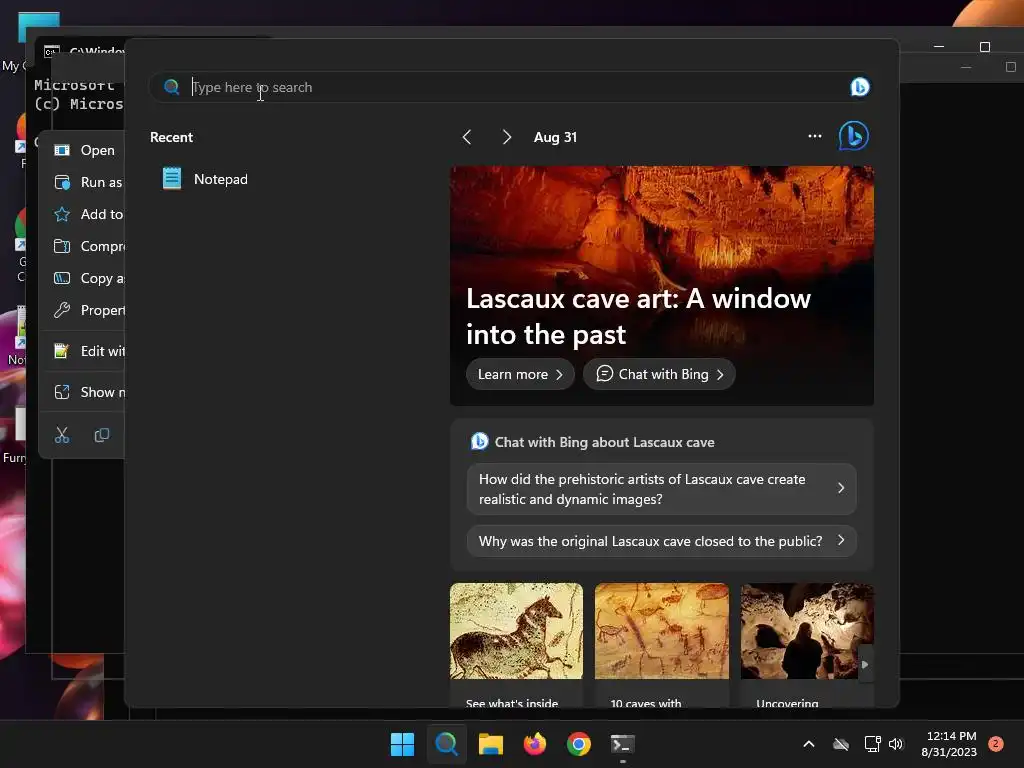Open the 10 caves with thumbnail
The height and width of the screenshot is (768, 1024).
(x=662, y=631)
